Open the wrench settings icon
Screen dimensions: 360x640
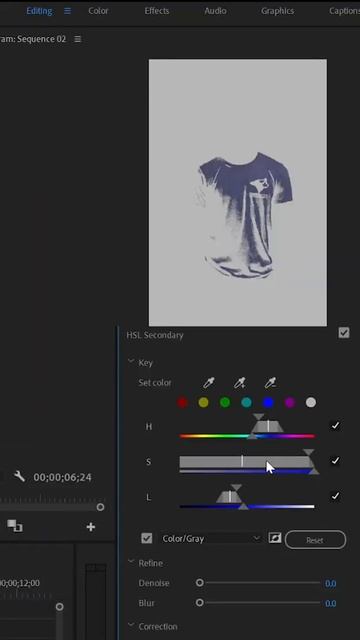[x=19, y=476]
